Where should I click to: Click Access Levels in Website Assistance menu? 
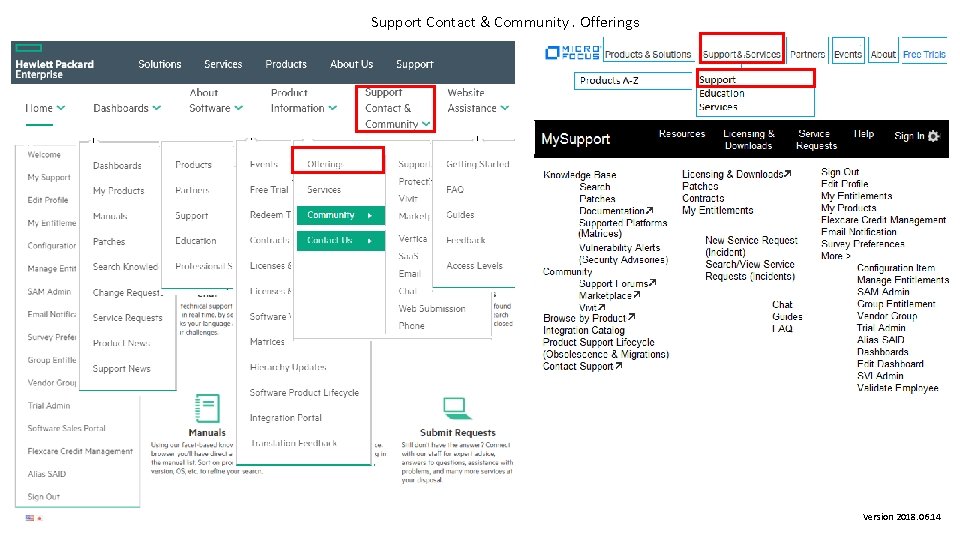474,266
